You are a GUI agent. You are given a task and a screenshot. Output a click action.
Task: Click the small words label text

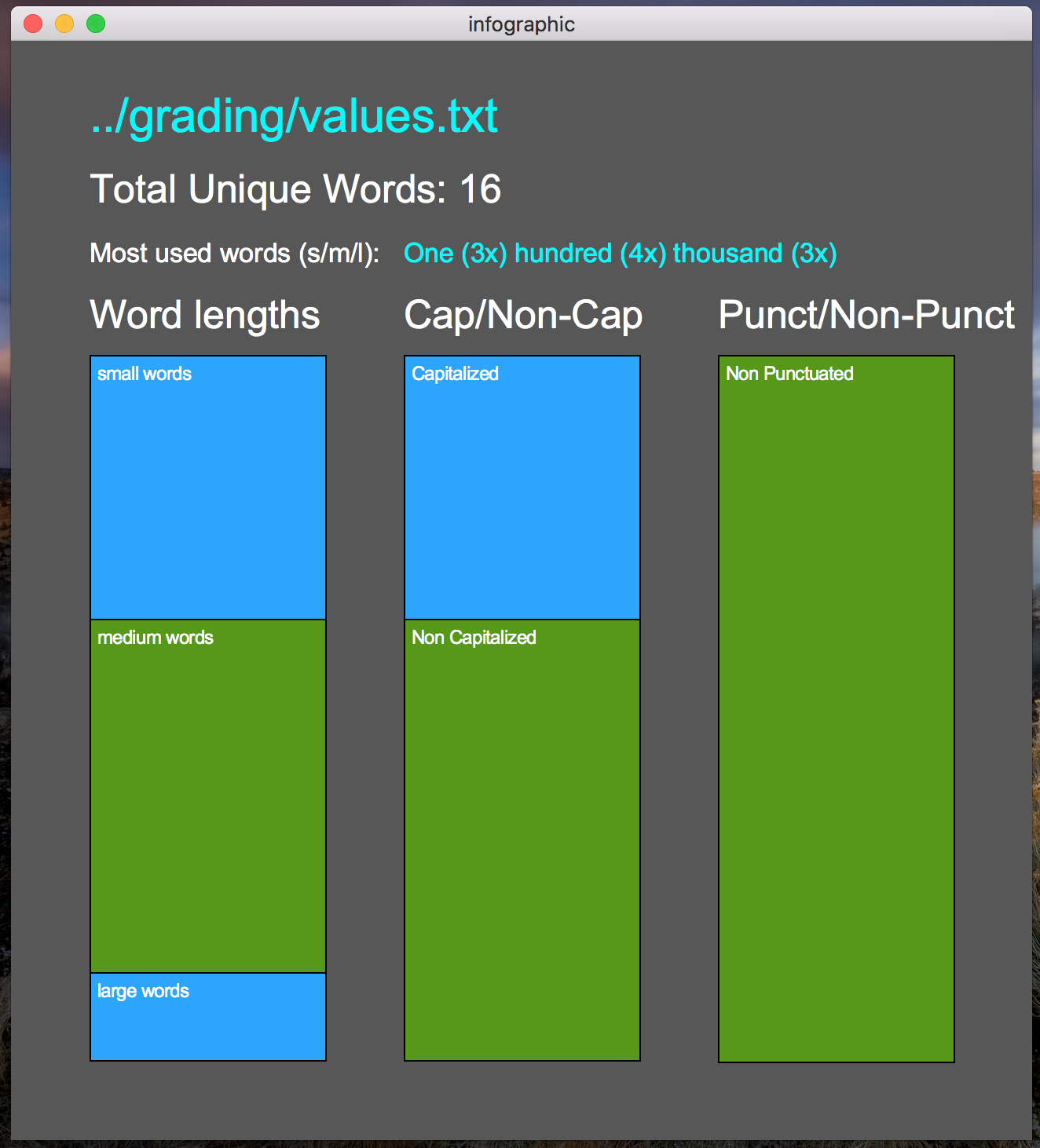(144, 374)
